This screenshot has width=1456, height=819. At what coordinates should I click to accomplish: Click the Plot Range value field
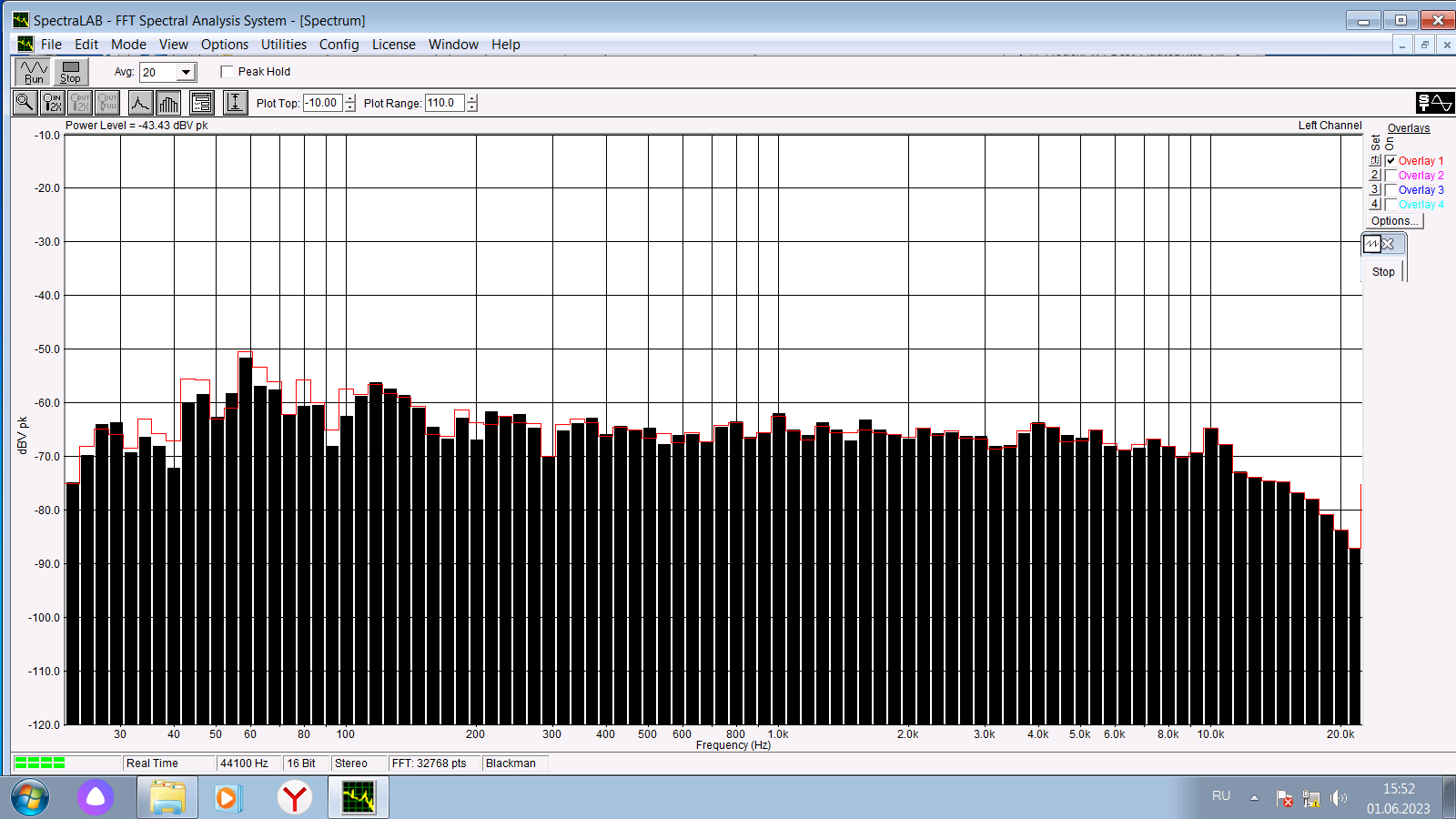[x=445, y=103]
